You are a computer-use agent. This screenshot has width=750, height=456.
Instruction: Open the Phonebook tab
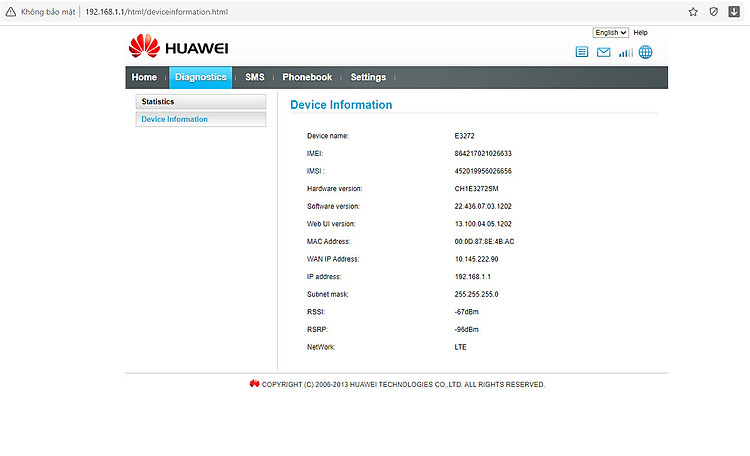[x=307, y=77]
